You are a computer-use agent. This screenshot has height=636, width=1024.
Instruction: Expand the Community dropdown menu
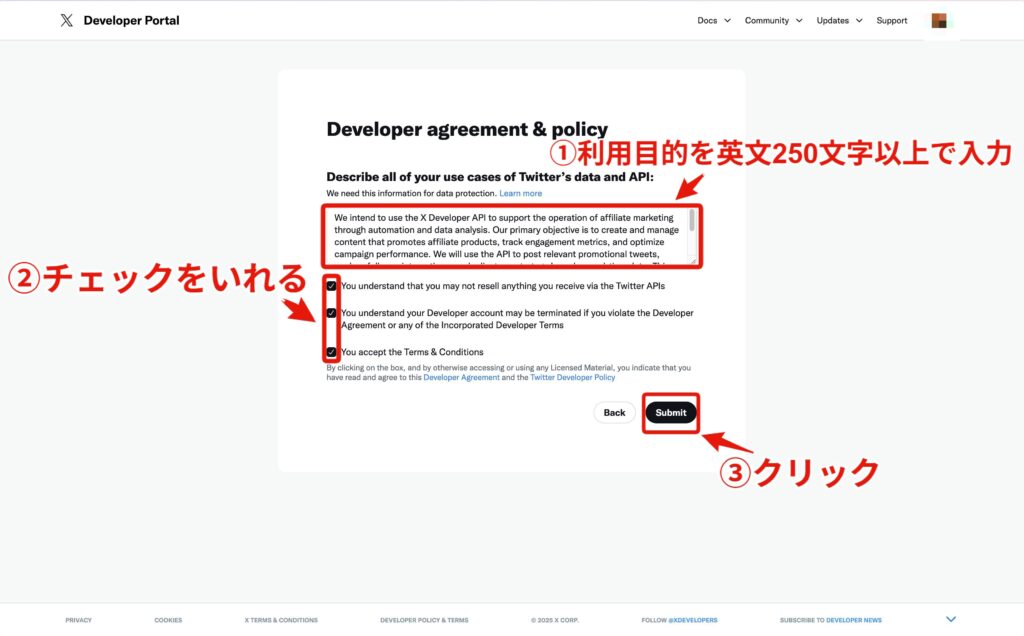[772, 20]
